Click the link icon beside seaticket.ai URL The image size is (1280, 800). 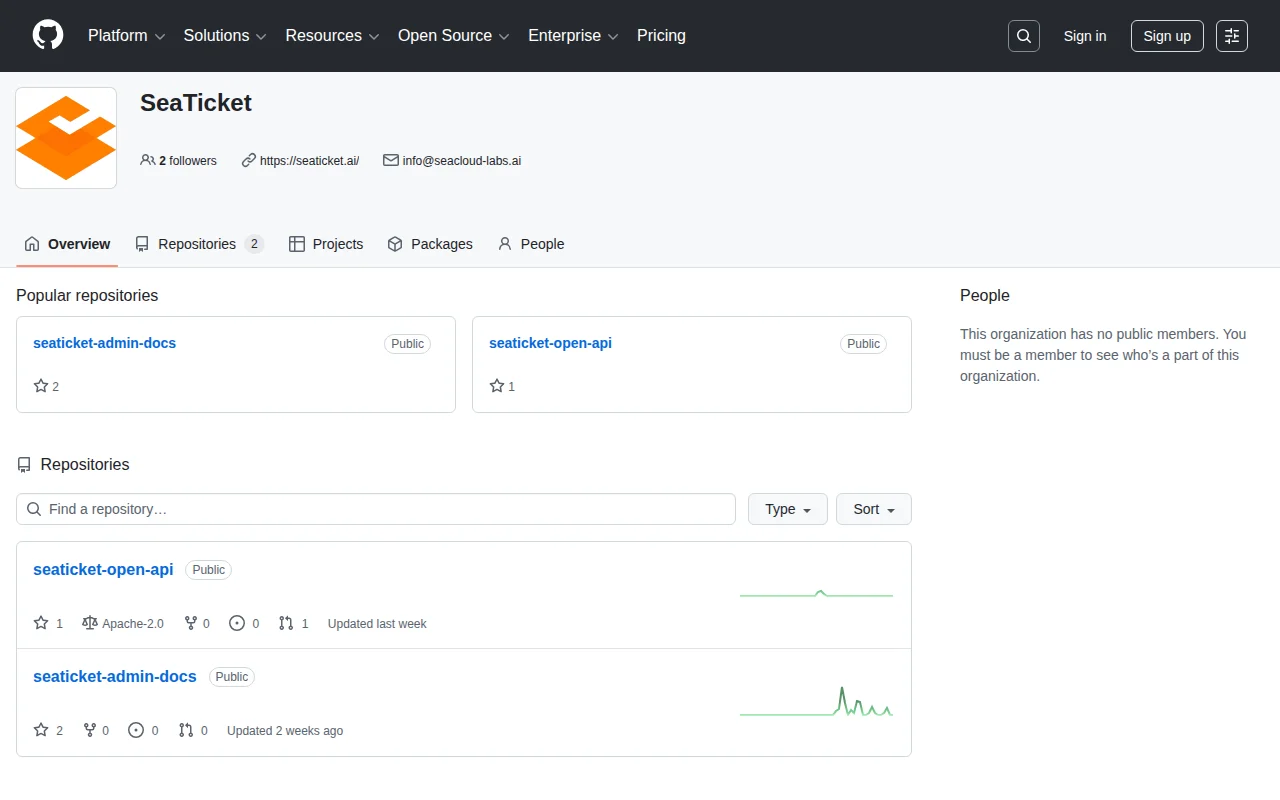(249, 160)
